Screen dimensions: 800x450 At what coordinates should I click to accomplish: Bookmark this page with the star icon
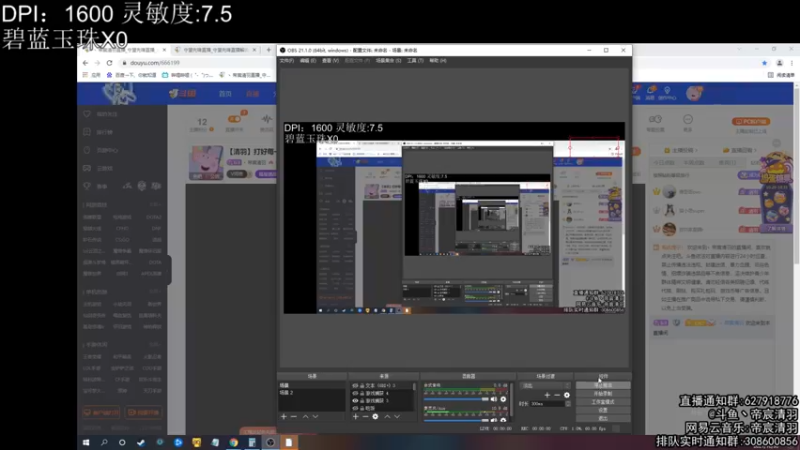[764, 63]
